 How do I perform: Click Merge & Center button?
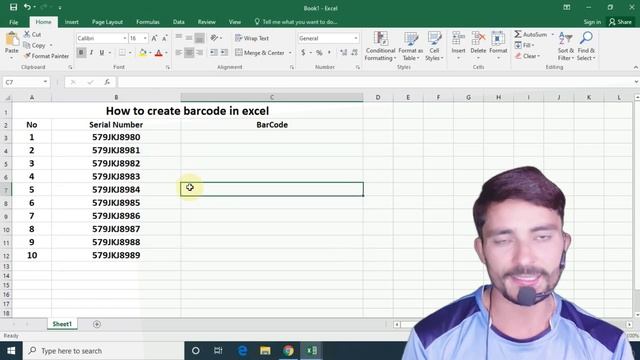[x=260, y=53]
